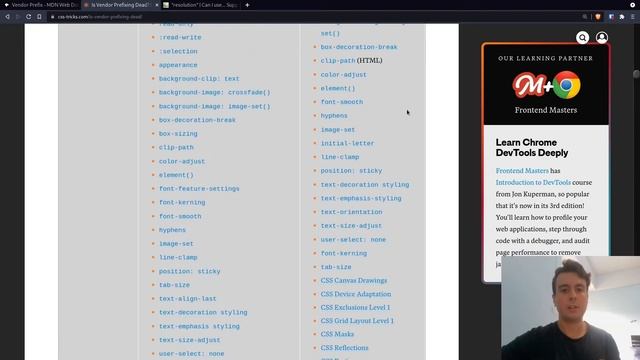
Task: Click the Frontend Masters M+ Chrome logo
Action: click(x=546, y=85)
